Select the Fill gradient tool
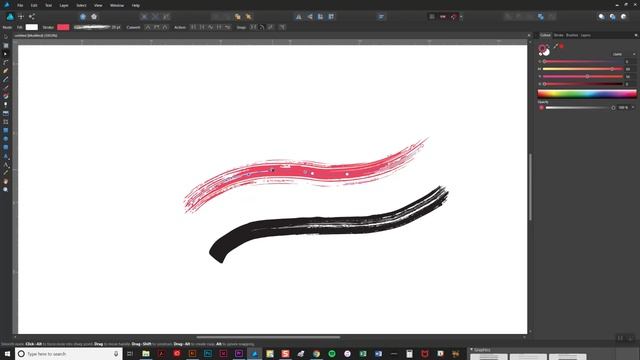The image size is (640, 360). tap(5, 96)
